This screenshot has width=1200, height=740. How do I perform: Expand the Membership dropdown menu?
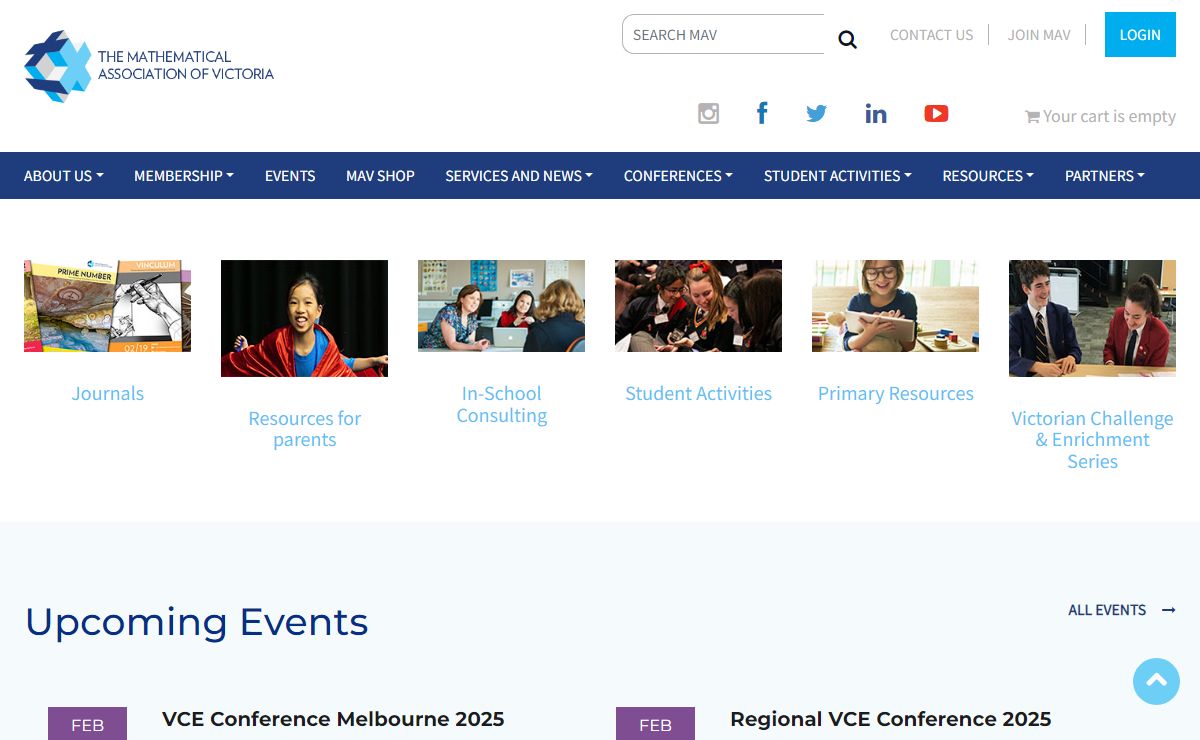184,176
